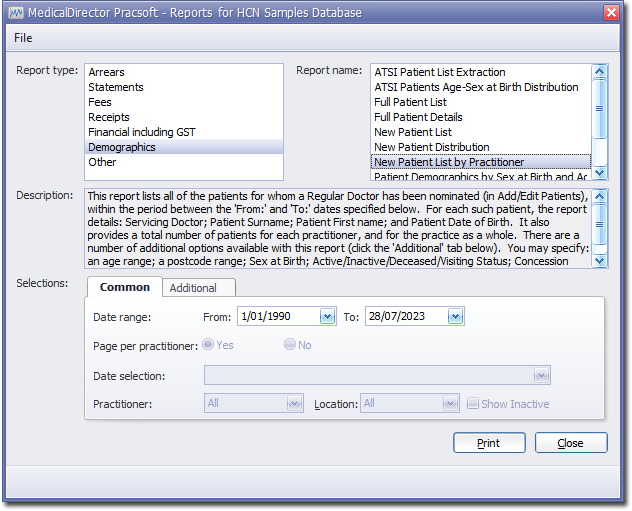This screenshot has width=632, height=511.
Task: Click the MedicalDirector Pracsoft title bar icon
Action: tap(15, 12)
